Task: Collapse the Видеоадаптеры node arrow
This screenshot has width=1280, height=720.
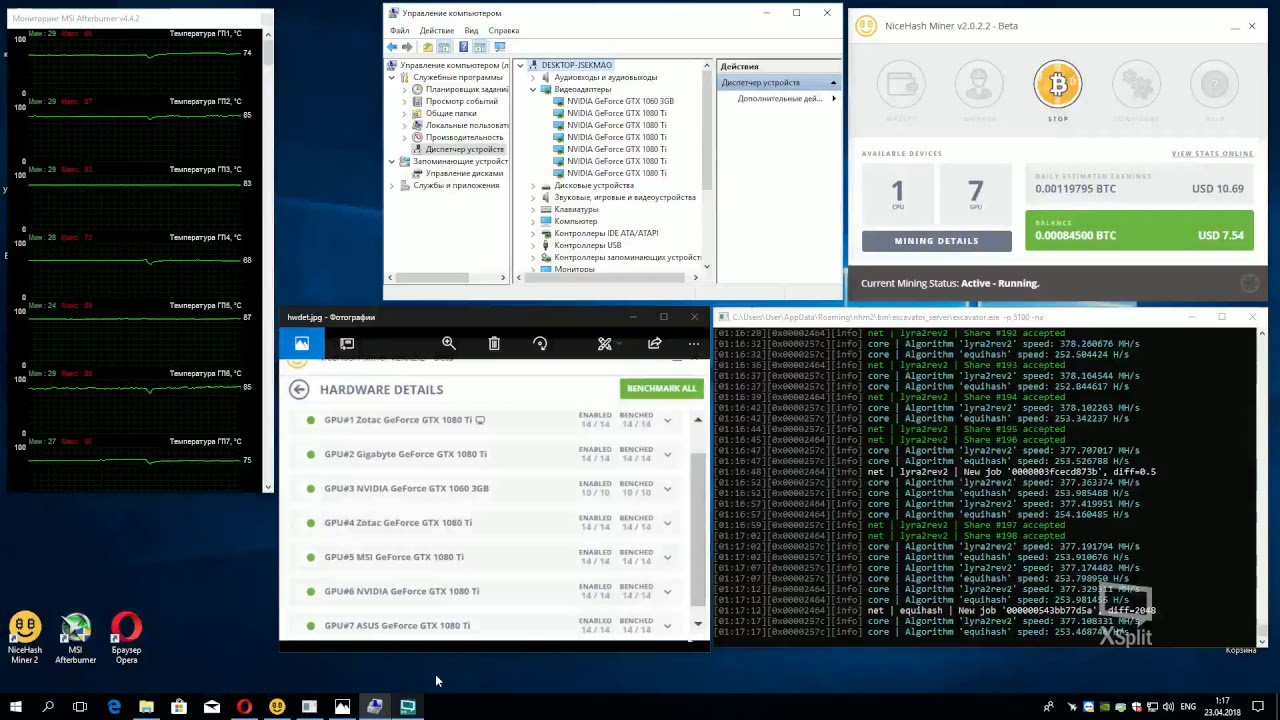Action: [533, 89]
